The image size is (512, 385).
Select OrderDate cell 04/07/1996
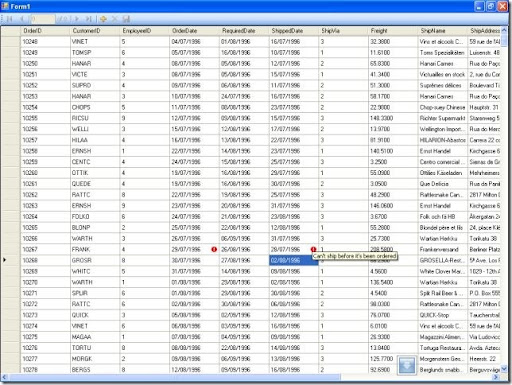[x=194, y=42]
